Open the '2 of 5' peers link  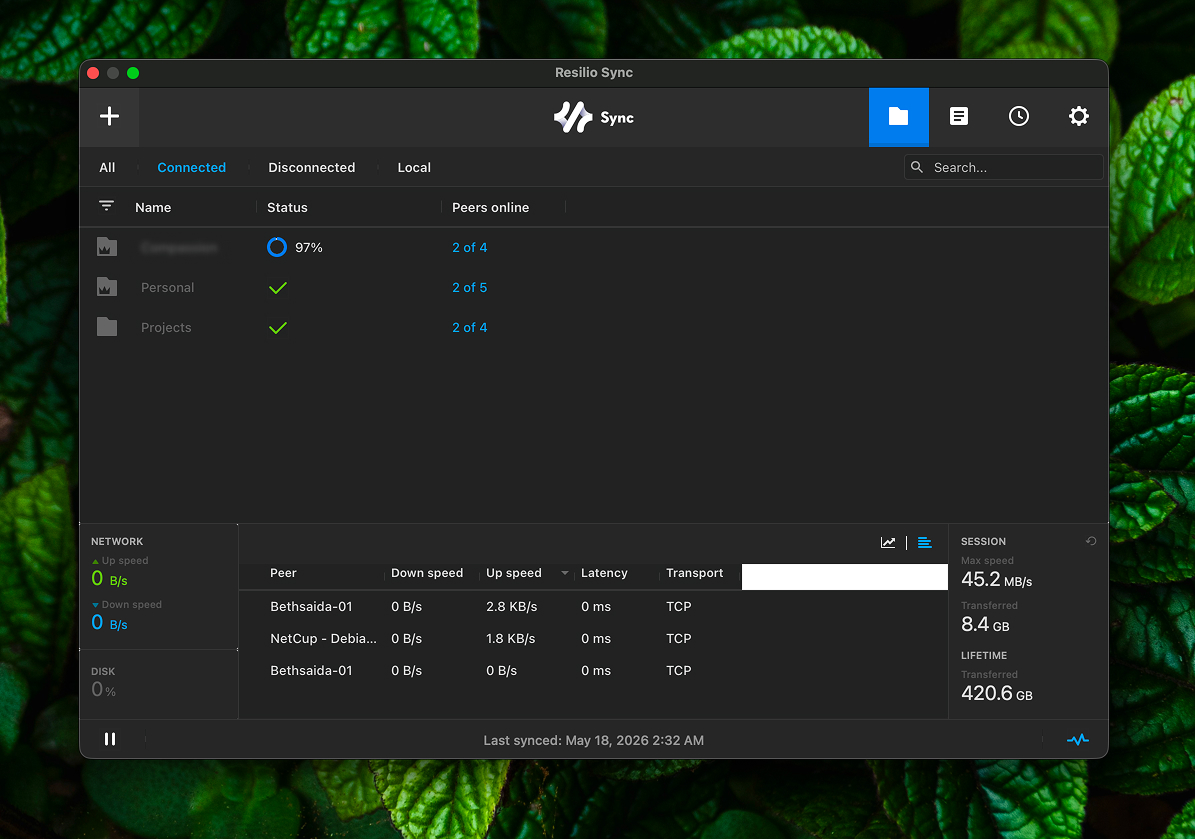469,287
